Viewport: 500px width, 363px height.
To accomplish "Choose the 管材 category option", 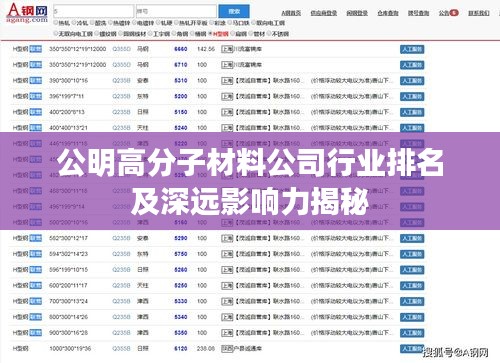I will click(257, 34).
